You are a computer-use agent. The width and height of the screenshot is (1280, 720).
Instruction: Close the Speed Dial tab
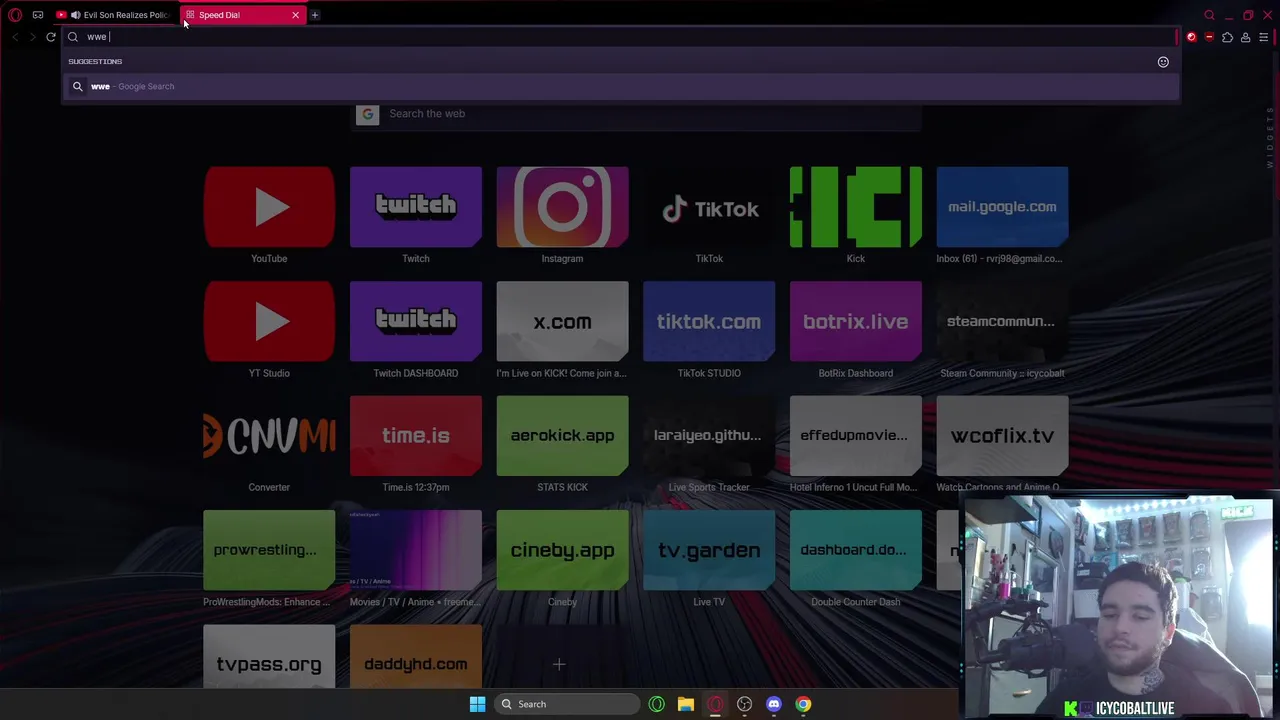pyautogui.click(x=295, y=15)
